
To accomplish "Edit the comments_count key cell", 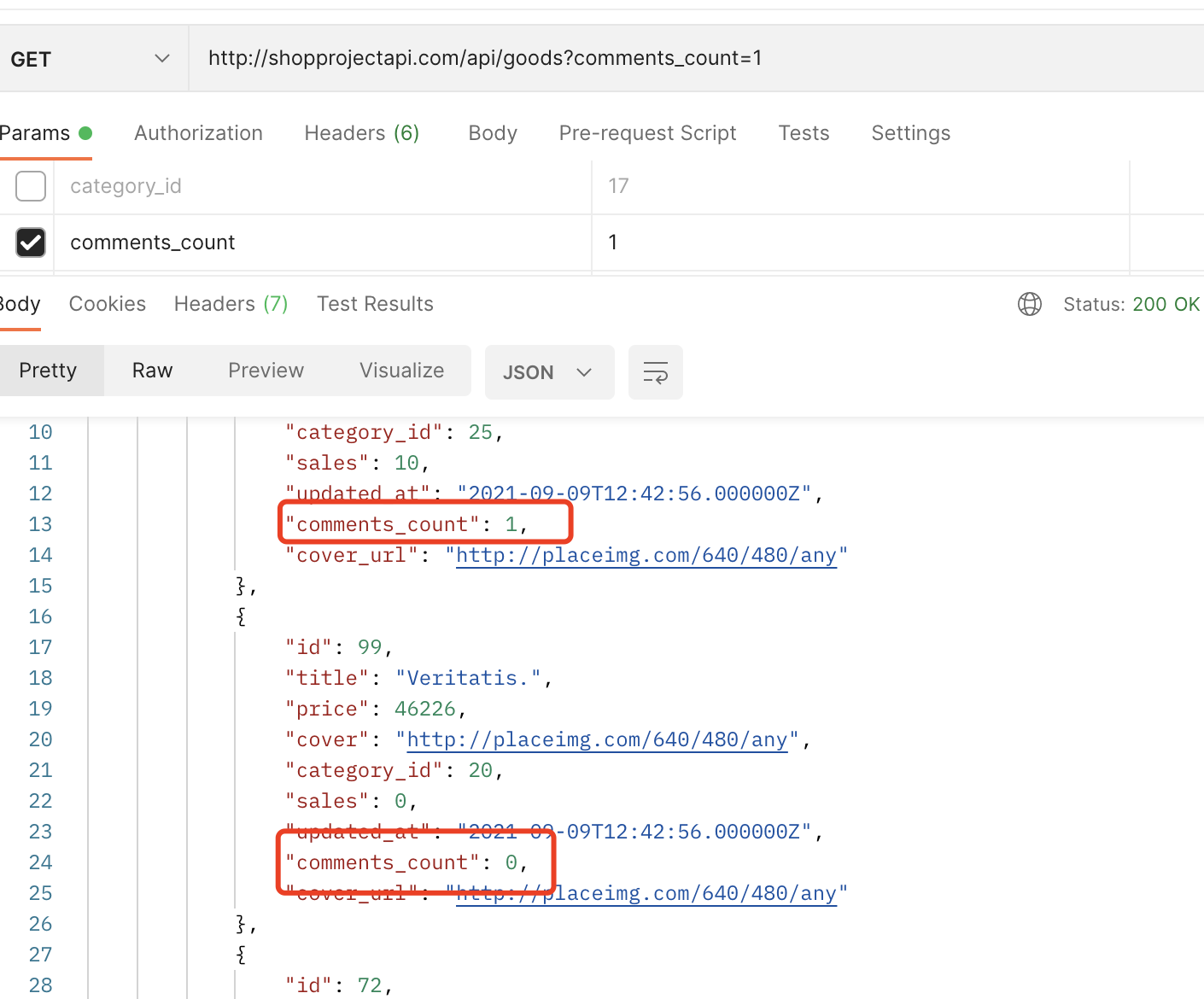I will tap(323, 242).
